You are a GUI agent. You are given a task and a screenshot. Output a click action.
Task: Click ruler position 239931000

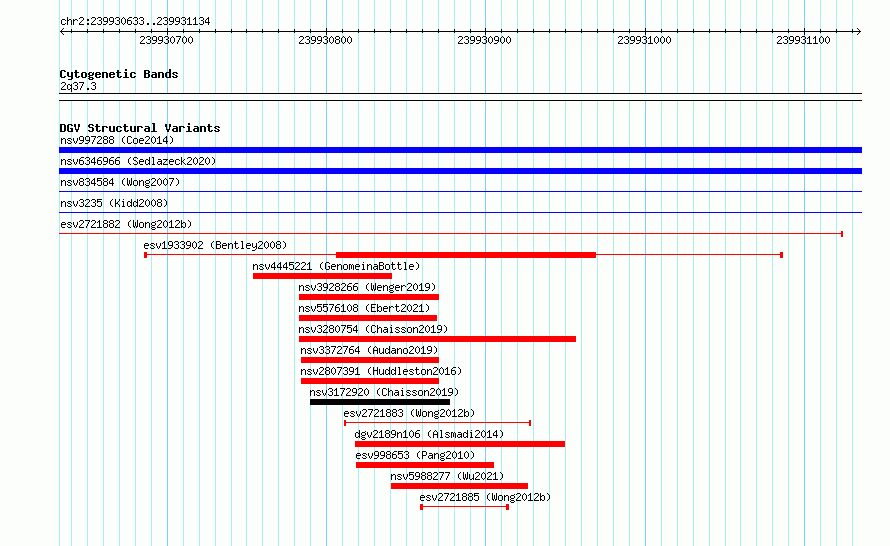coord(644,40)
